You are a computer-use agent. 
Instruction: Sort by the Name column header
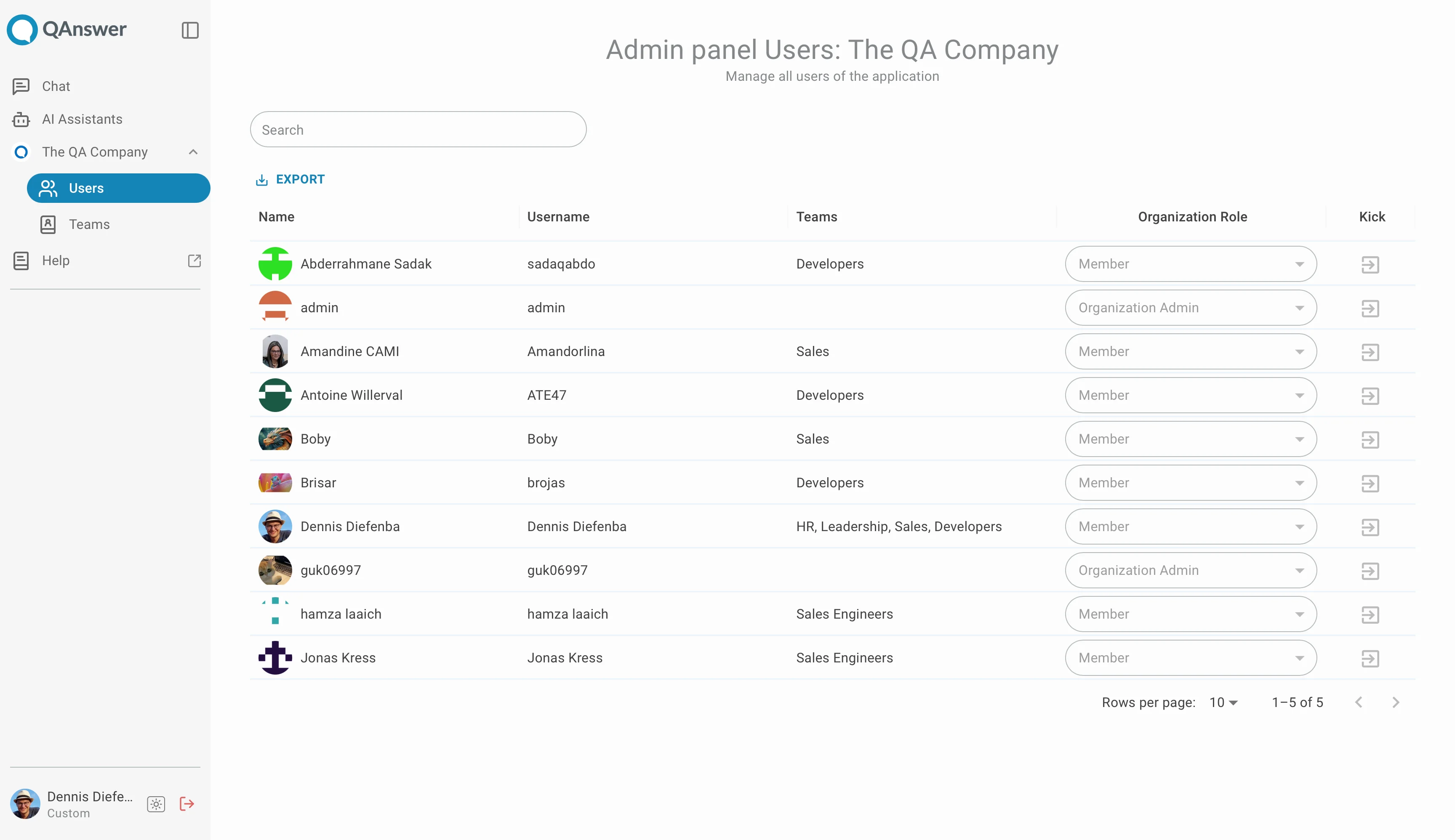click(277, 217)
